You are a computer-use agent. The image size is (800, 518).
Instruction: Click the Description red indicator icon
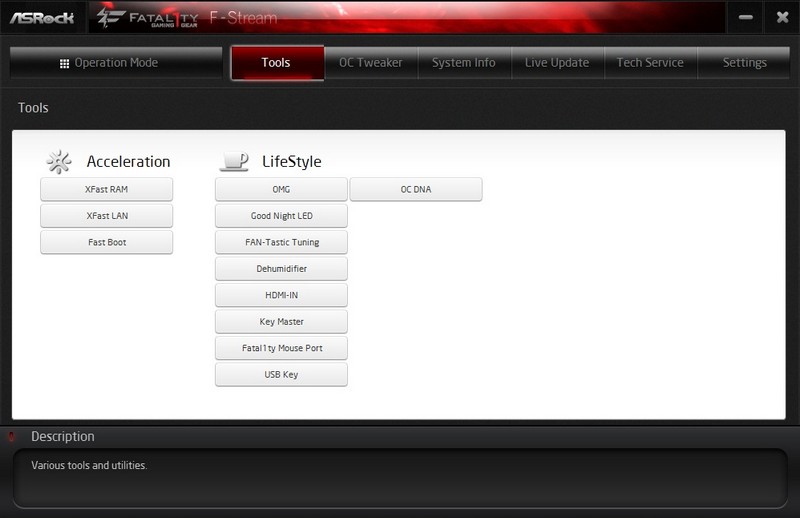[11, 436]
